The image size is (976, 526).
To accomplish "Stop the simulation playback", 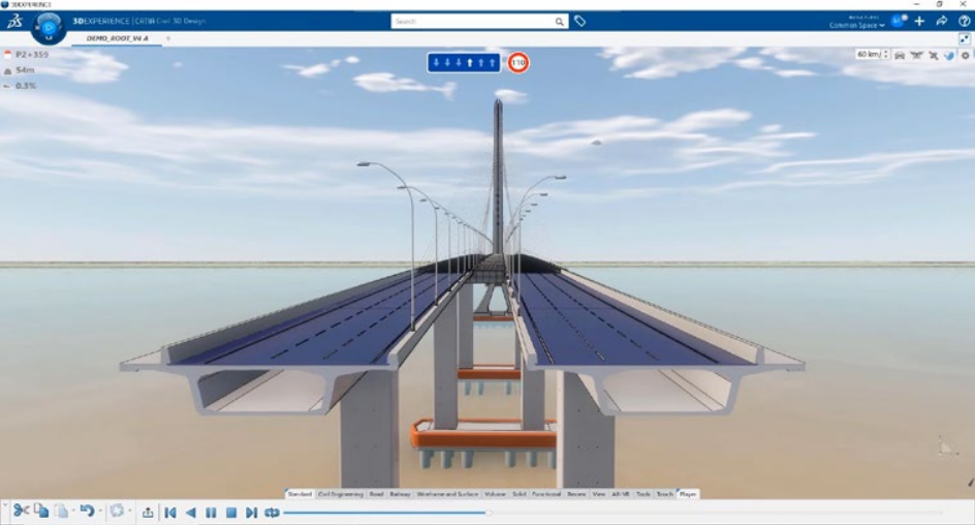I will [231, 512].
